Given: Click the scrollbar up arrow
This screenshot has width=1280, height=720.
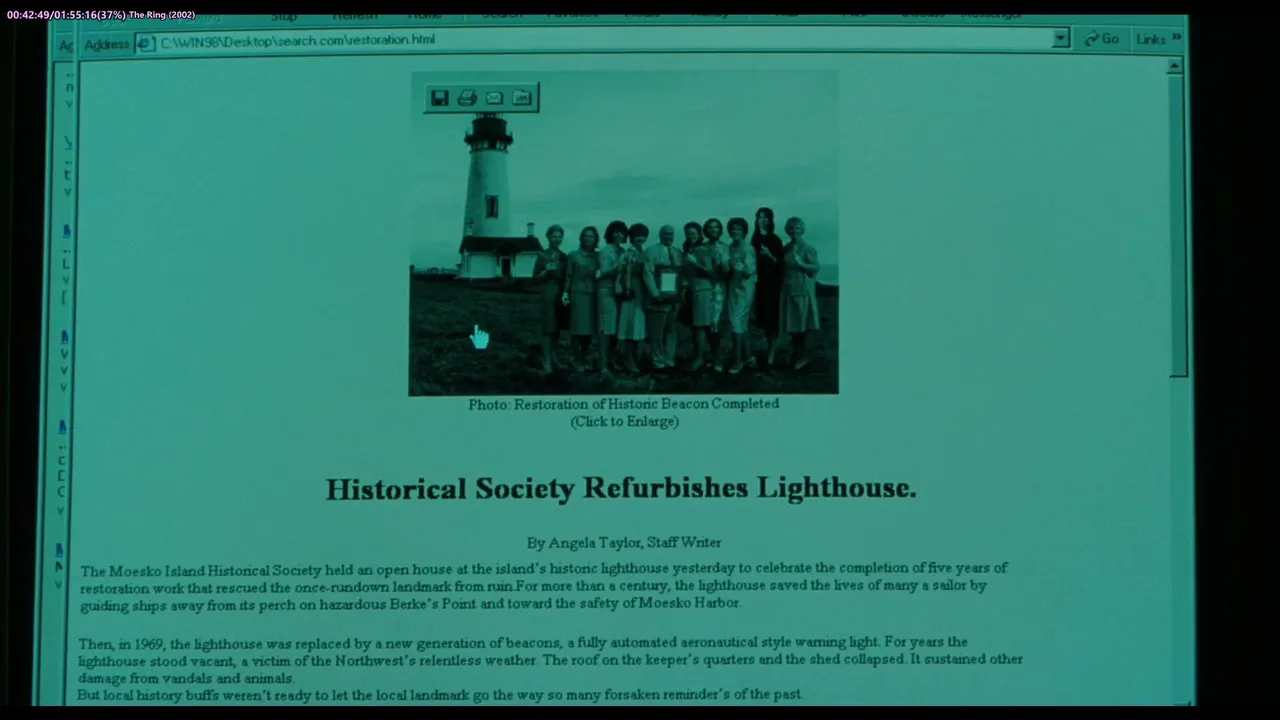Looking at the screenshot, I should tap(1175, 66).
